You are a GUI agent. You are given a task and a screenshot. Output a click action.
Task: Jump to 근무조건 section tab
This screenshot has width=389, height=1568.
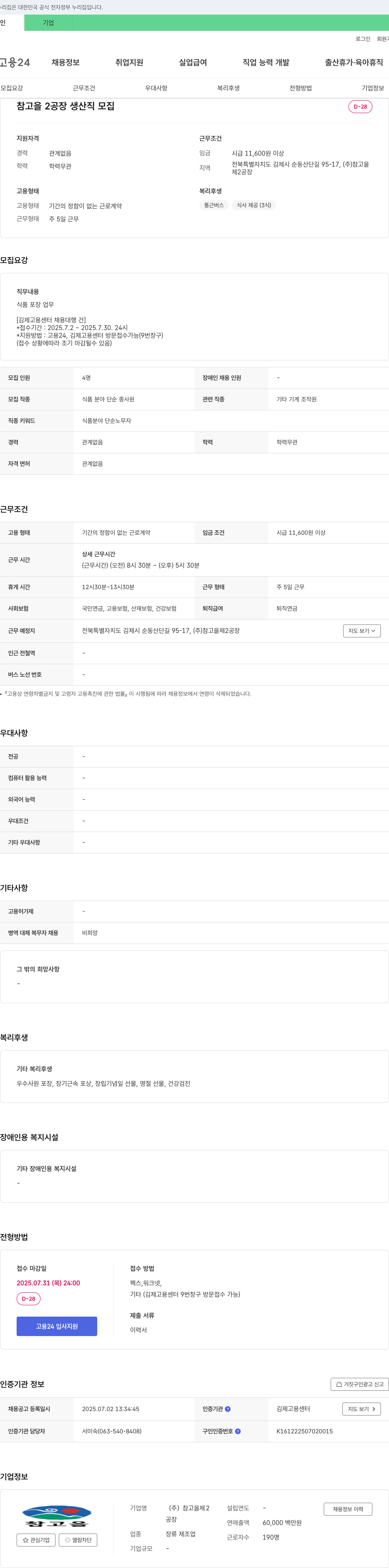[84, 88]
